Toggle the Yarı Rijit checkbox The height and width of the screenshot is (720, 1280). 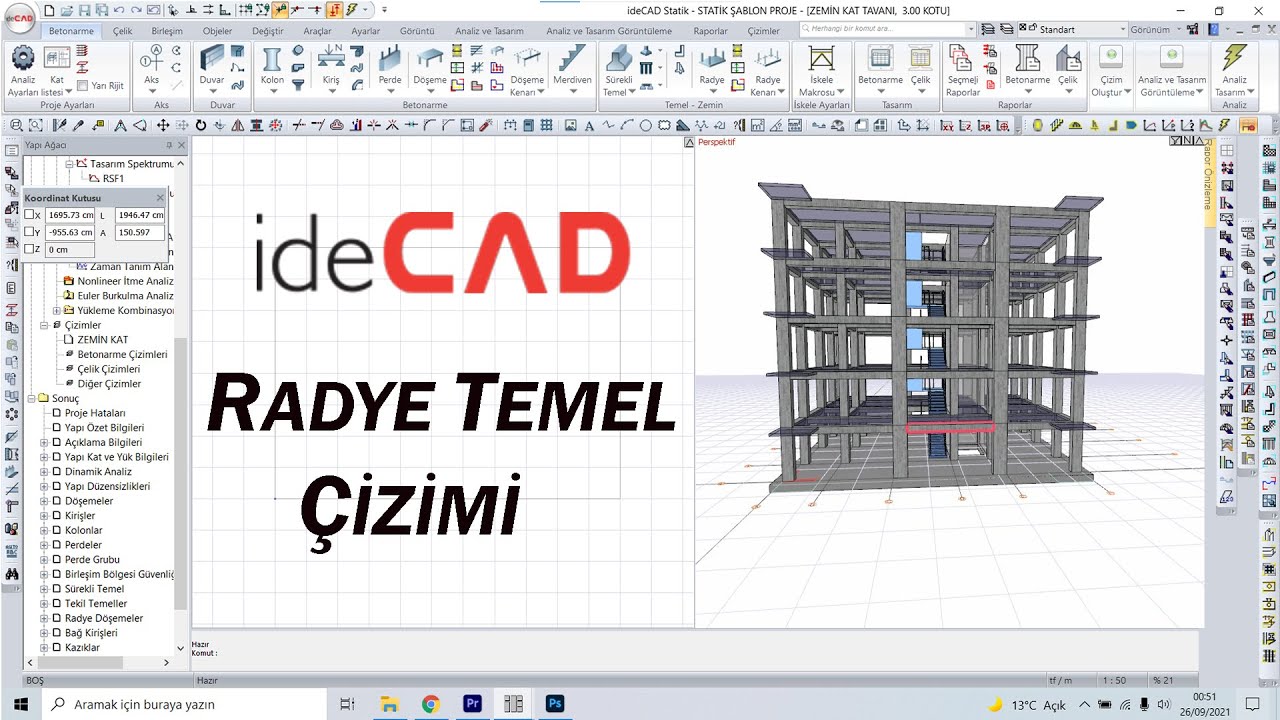[83, 86]
